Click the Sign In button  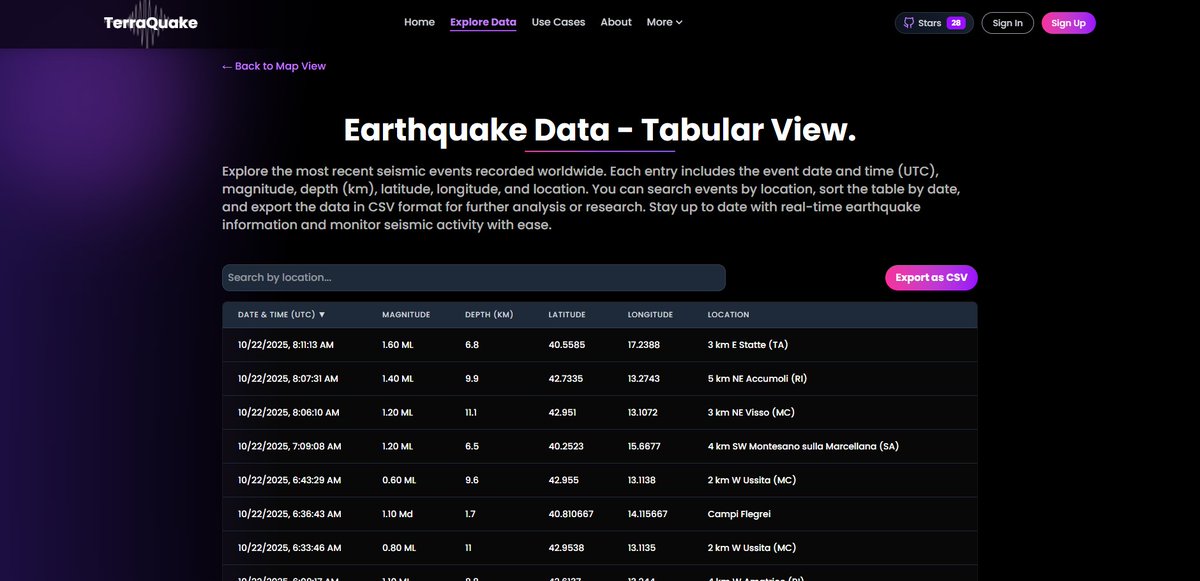1007,22
